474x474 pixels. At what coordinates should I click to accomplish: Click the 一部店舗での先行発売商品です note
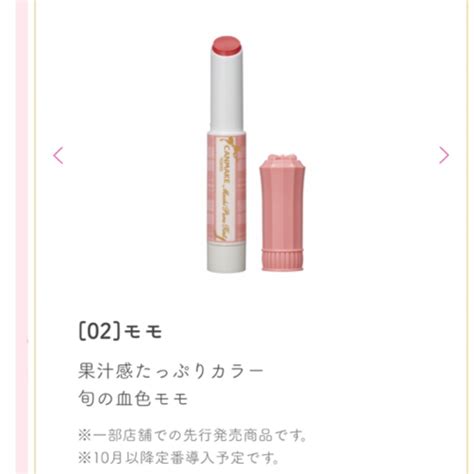(192, 436)
